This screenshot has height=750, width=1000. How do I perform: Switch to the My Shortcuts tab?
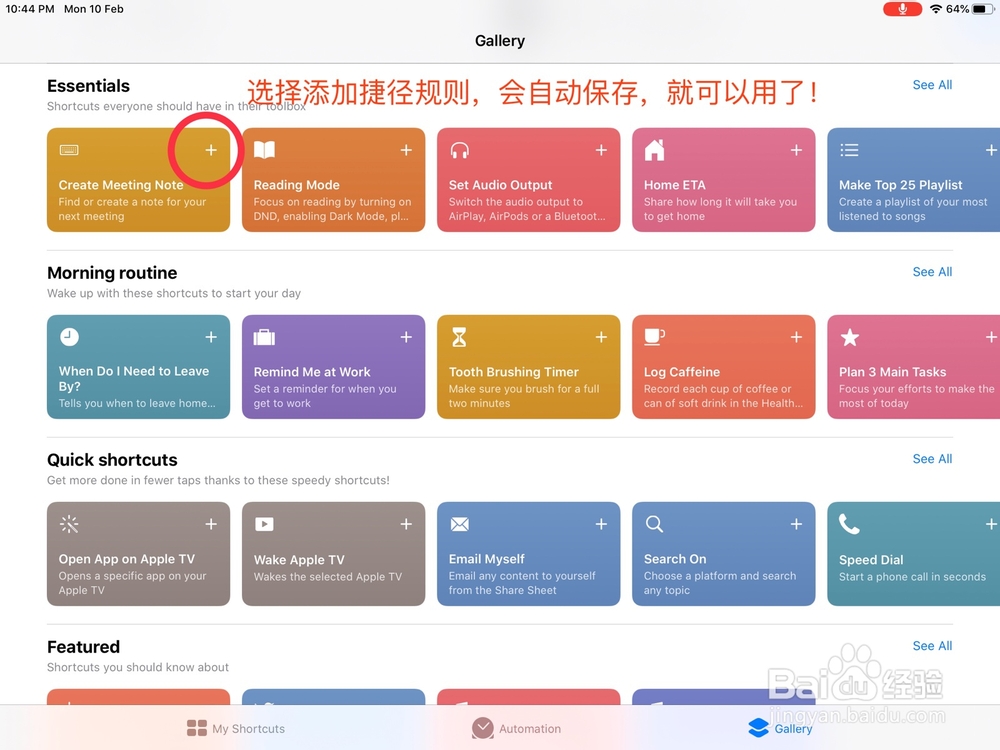(235, 728)
